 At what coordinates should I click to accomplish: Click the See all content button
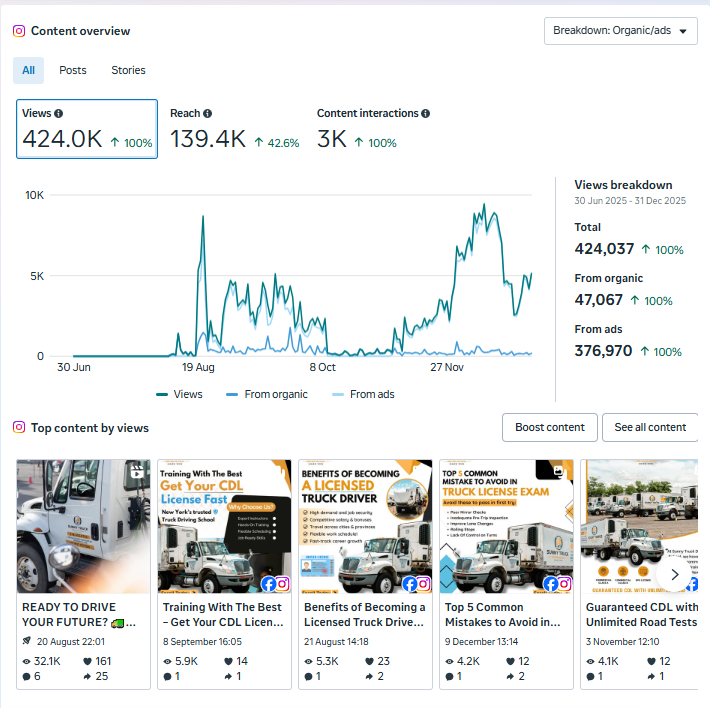tap(649, 427)
